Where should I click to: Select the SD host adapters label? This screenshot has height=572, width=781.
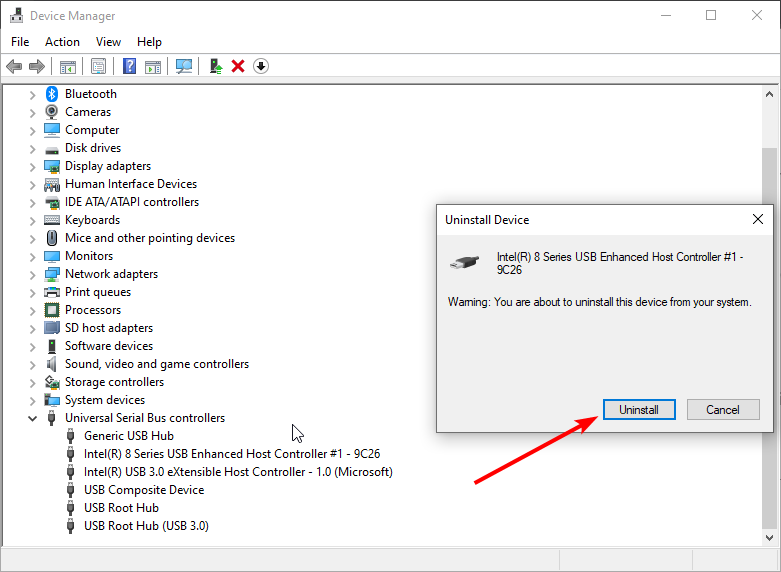(x=109, y=328)
